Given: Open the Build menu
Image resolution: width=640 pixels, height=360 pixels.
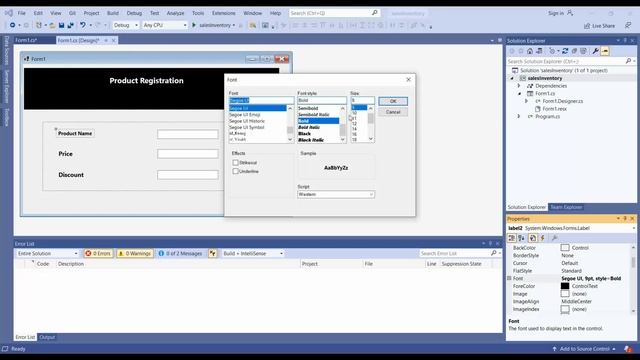Looking at the screenshot, I should [x=113, y=13].
